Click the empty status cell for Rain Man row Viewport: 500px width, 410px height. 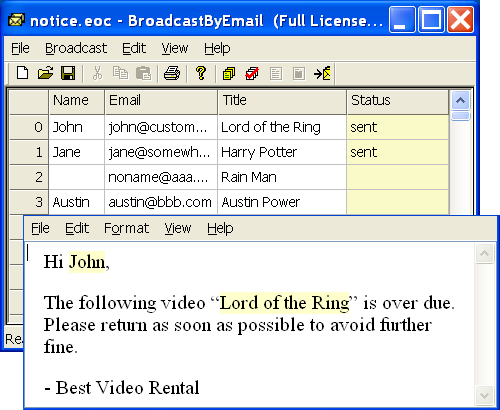tap(398, 177)
